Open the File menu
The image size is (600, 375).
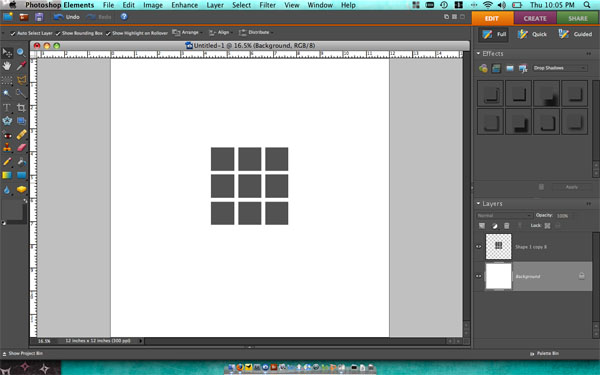click(108, 5)
